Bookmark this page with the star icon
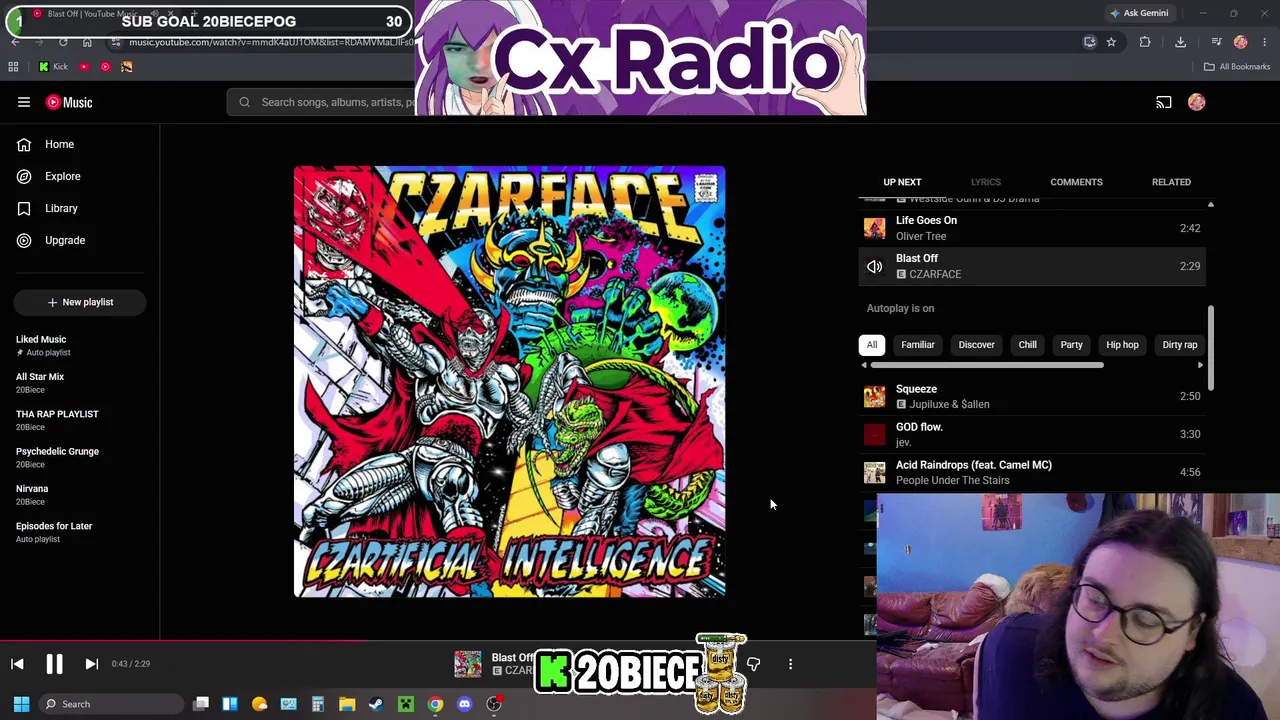This screenshot has height=720, width=1280. pos(1111,42)
